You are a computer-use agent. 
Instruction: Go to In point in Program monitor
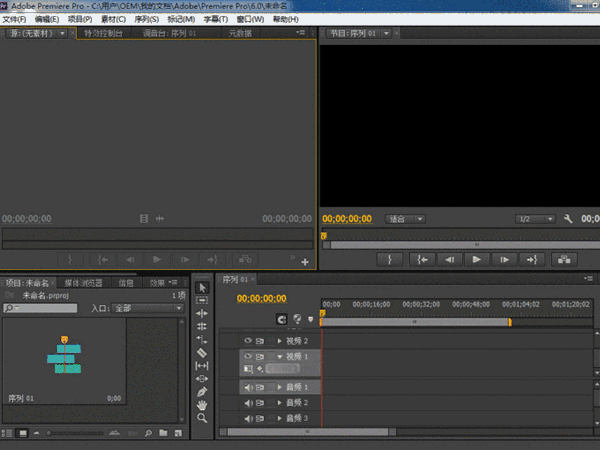[422, 260]
